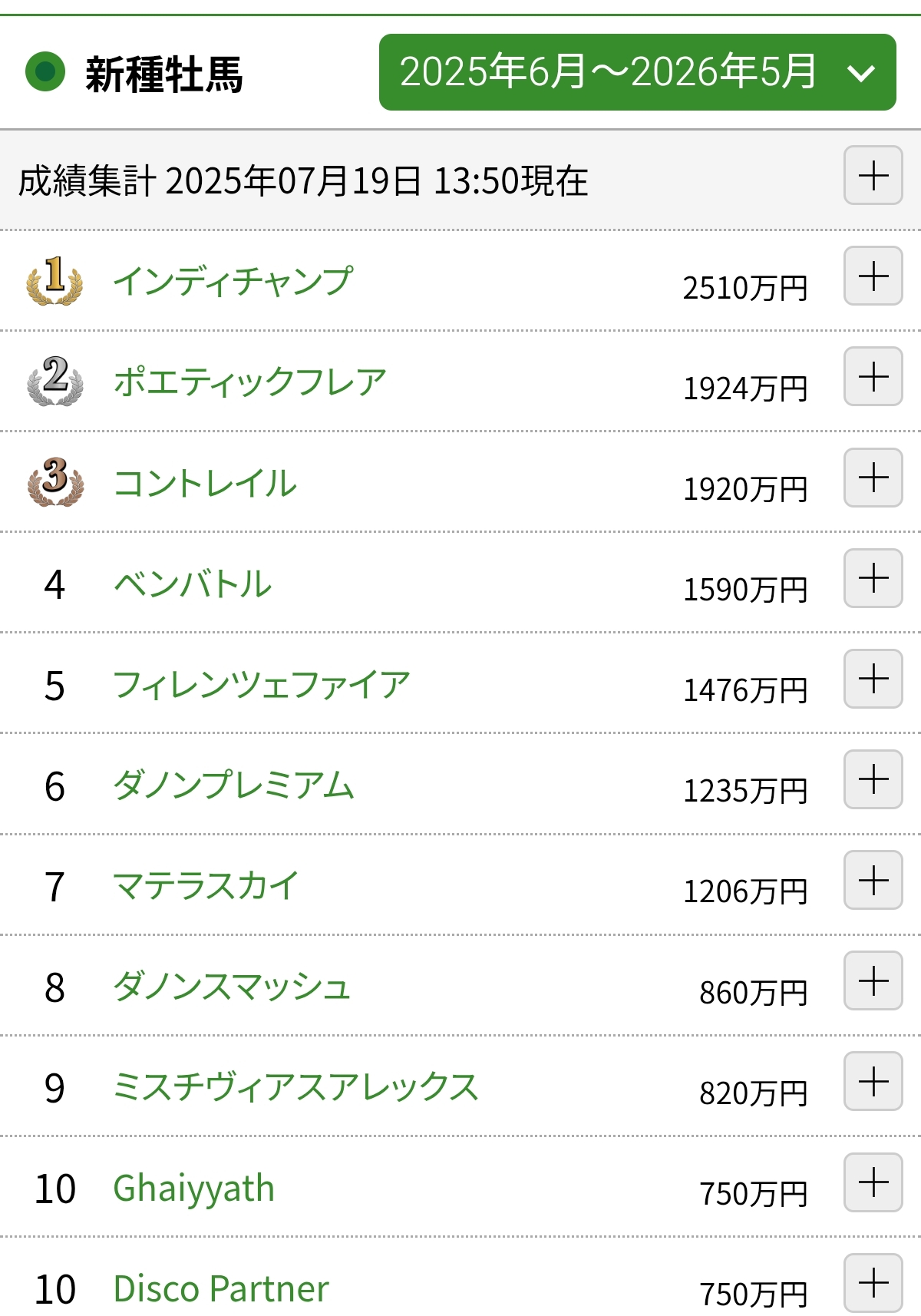This screenshot has width=921, height=1316.
Task: Click the plus icon beside Ghaiyyath
Action: tap(873, 1182)
